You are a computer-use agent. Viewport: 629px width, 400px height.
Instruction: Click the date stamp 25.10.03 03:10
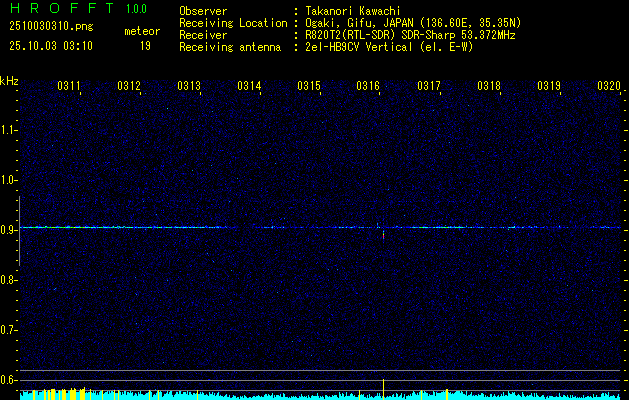pyautogui.click(x=51, y=46)
